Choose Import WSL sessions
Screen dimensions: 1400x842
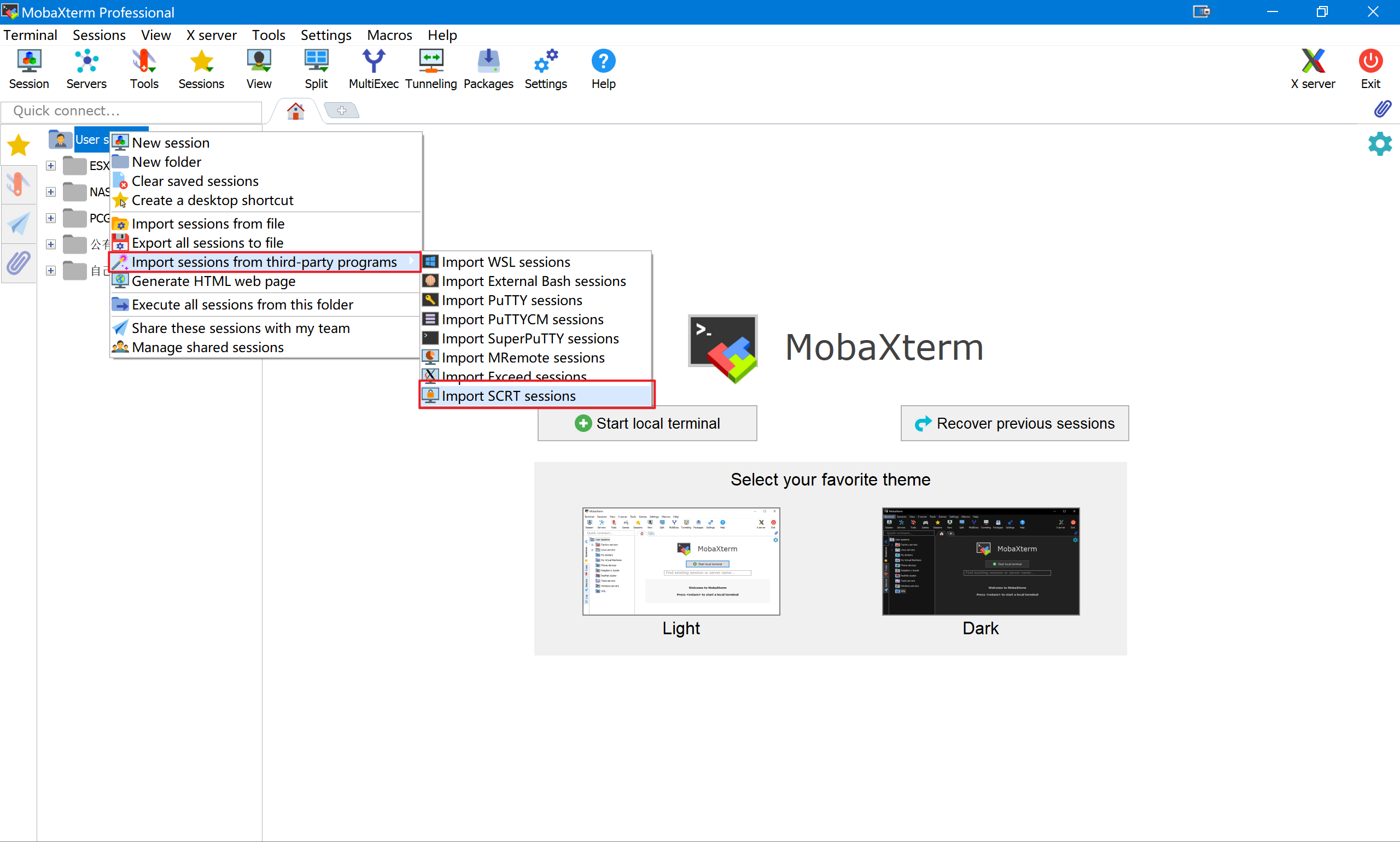pos(536,262)
